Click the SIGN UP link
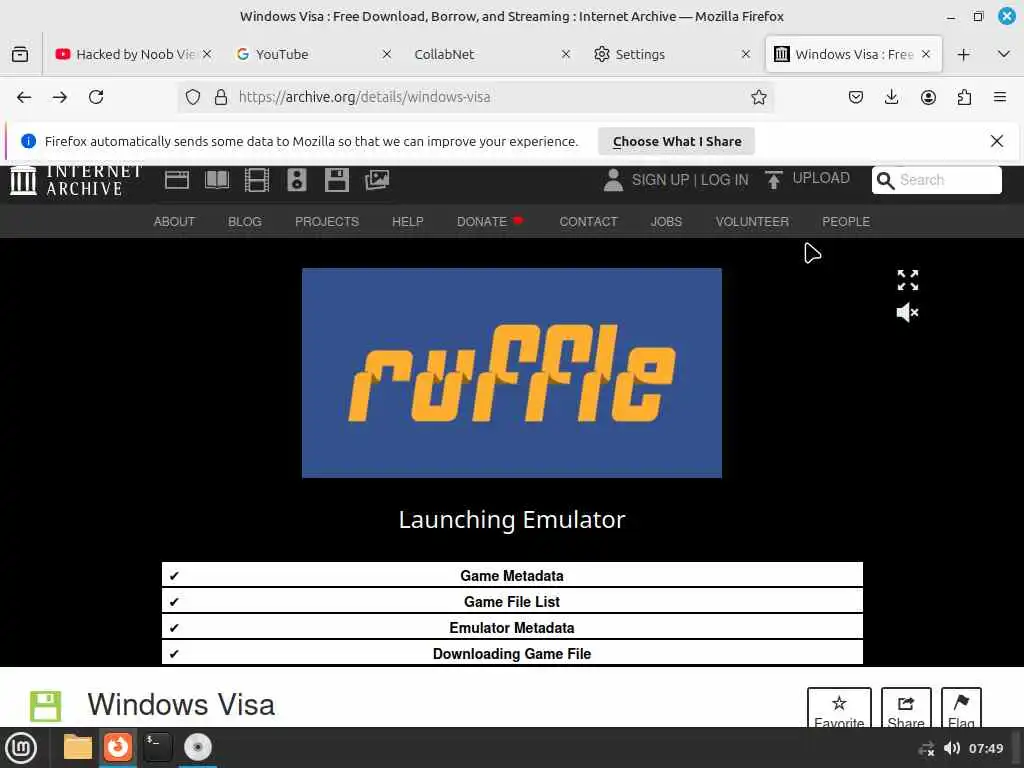The width and height of the screenshot is (1024, 768). click(x=660, y=180)
